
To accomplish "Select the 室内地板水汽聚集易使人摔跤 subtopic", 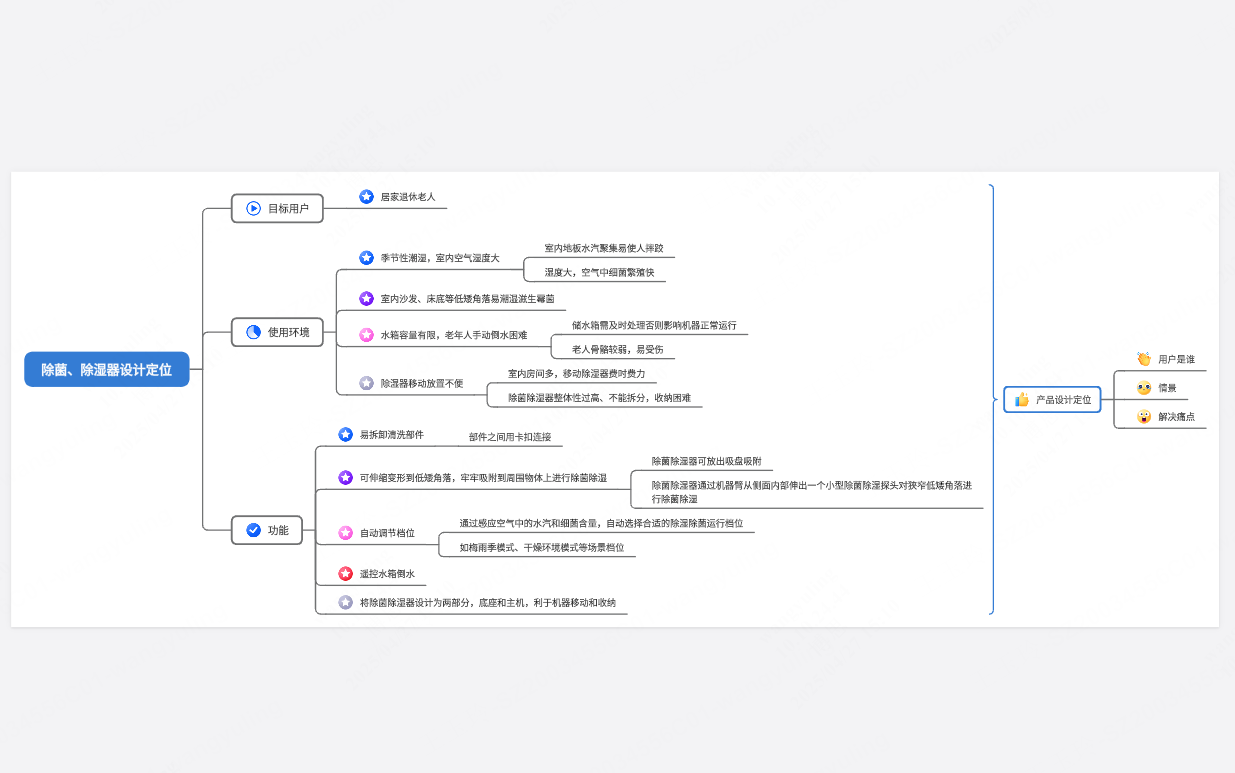I will 603,248.
